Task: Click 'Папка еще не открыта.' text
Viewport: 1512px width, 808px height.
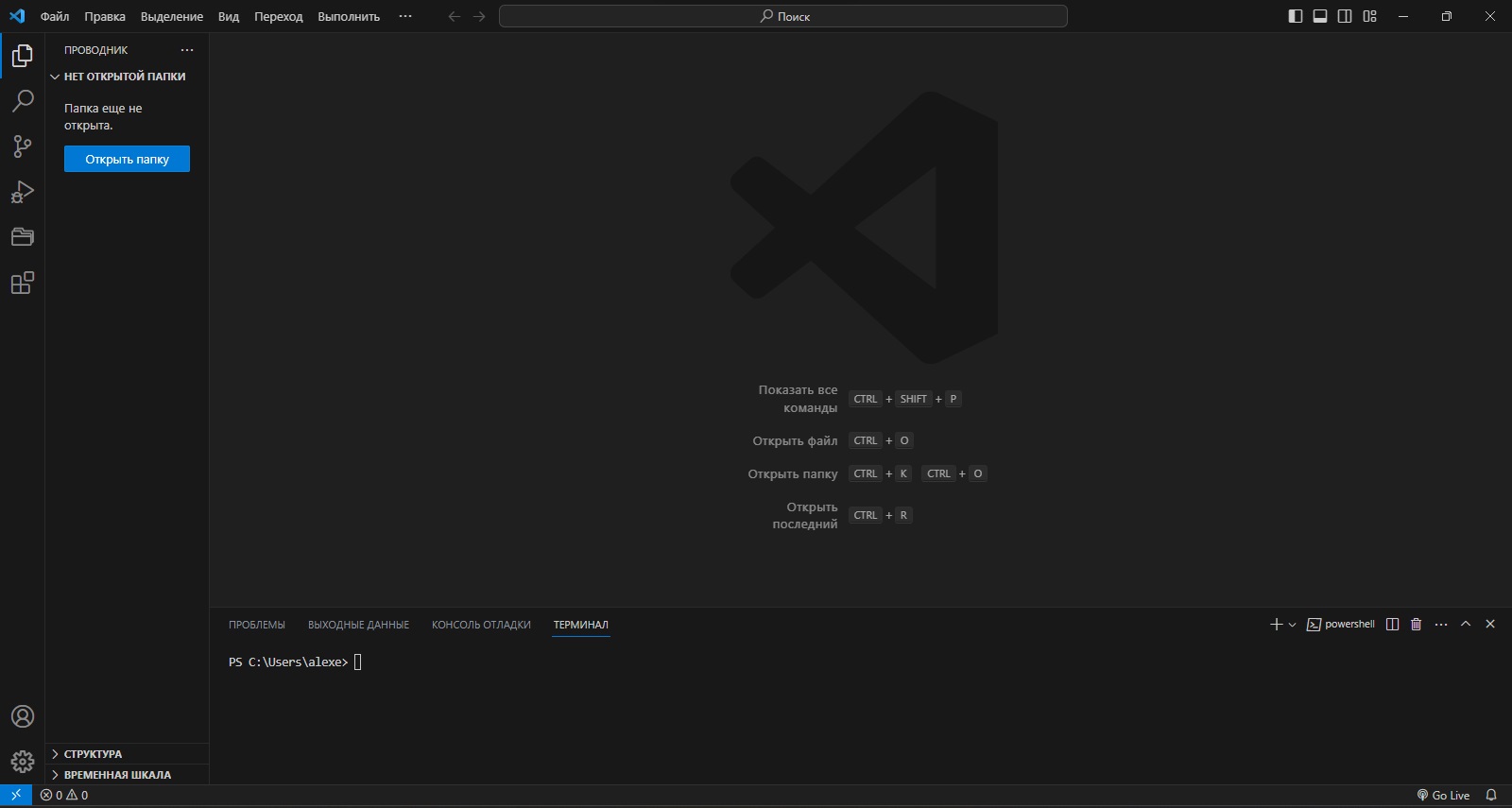Action: pos(103,117)
